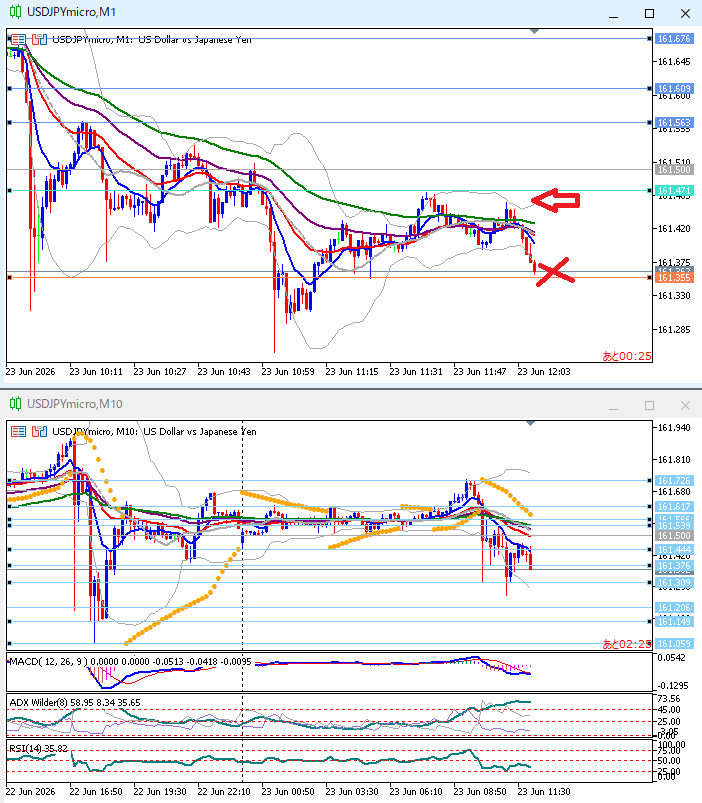Select the 161.206 level label in M10 chart
The width and height of the screenshot is (702, 803).
click(674, 607)
